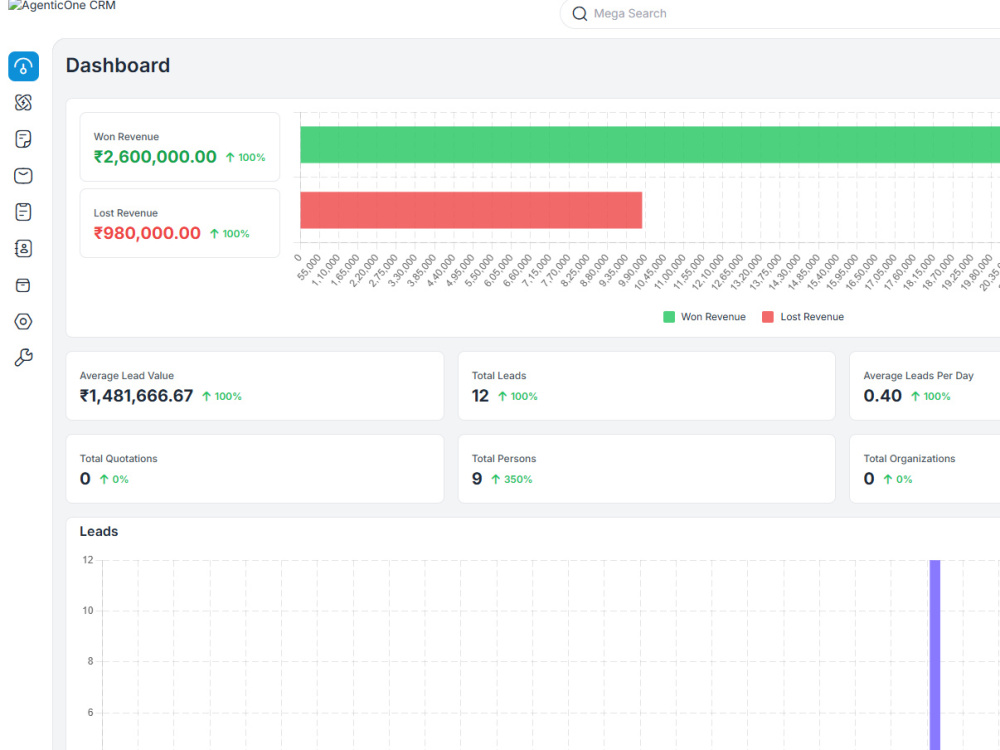Open the Activities clipboard icon in the sidebar
Screen dimensions: 1000x750
pyautogui.click(x=24, y=212)
